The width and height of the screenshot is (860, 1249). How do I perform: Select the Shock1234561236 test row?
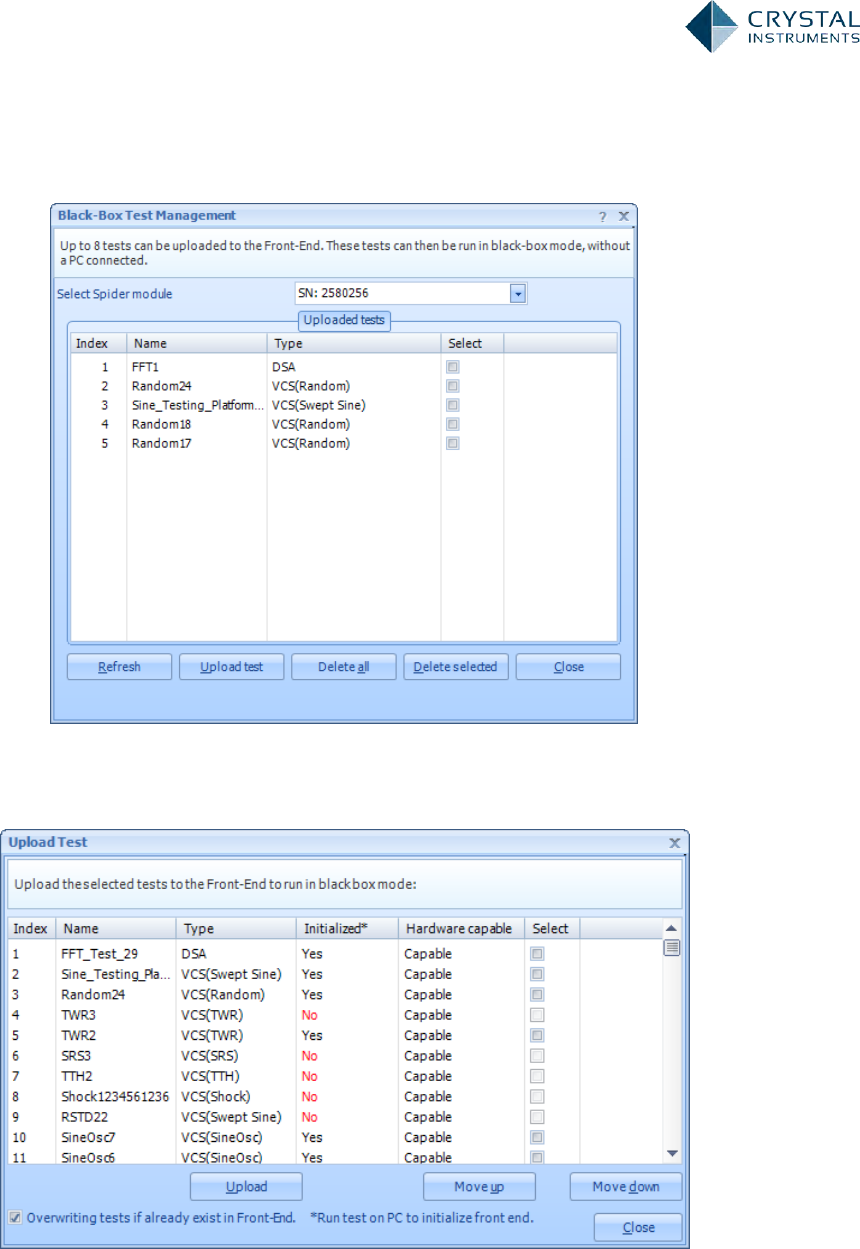click(335, 1097)
